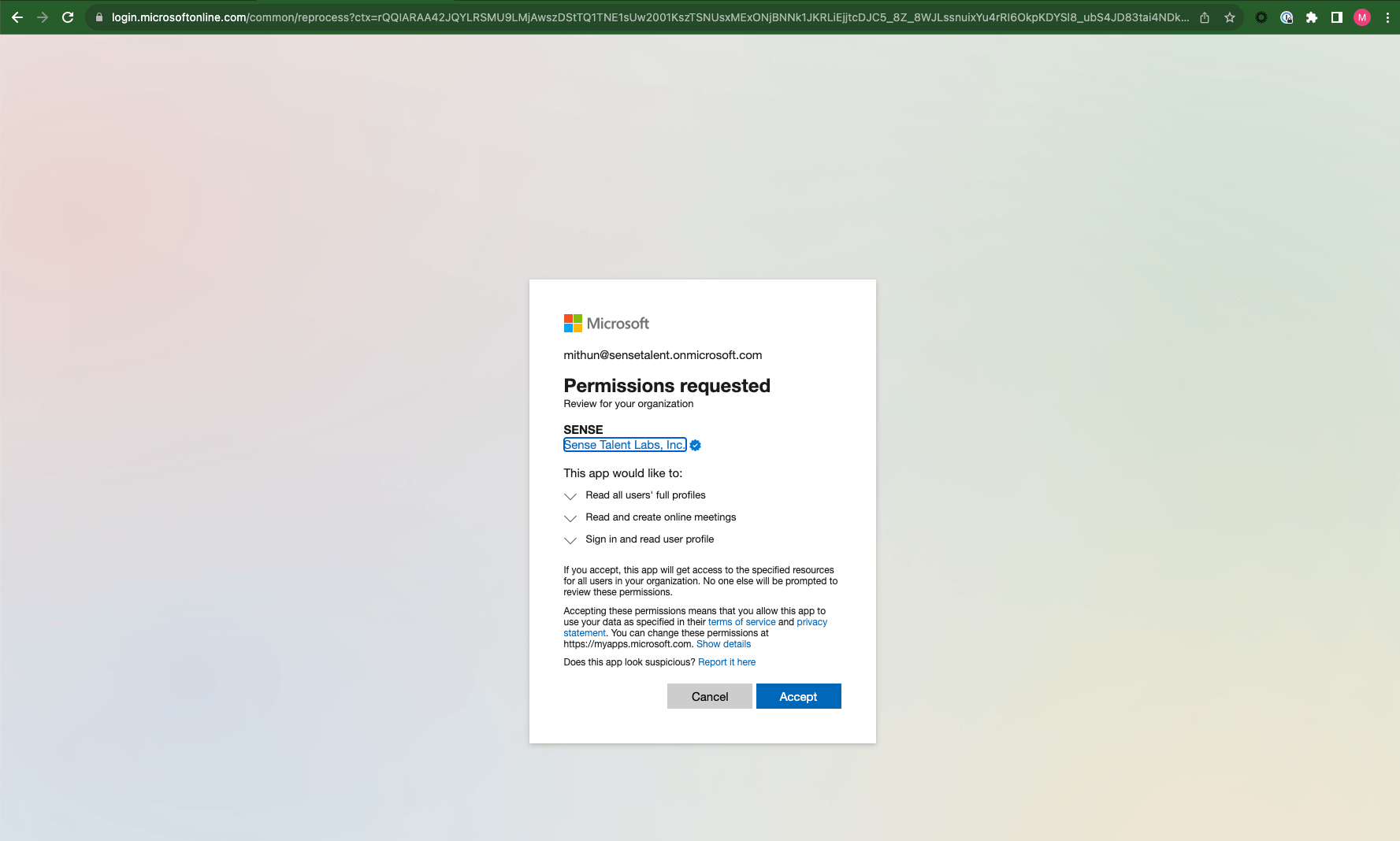The image size is (1400, 841).
Task: Bookmark this page with the star icon
Action: point(1229,17)
